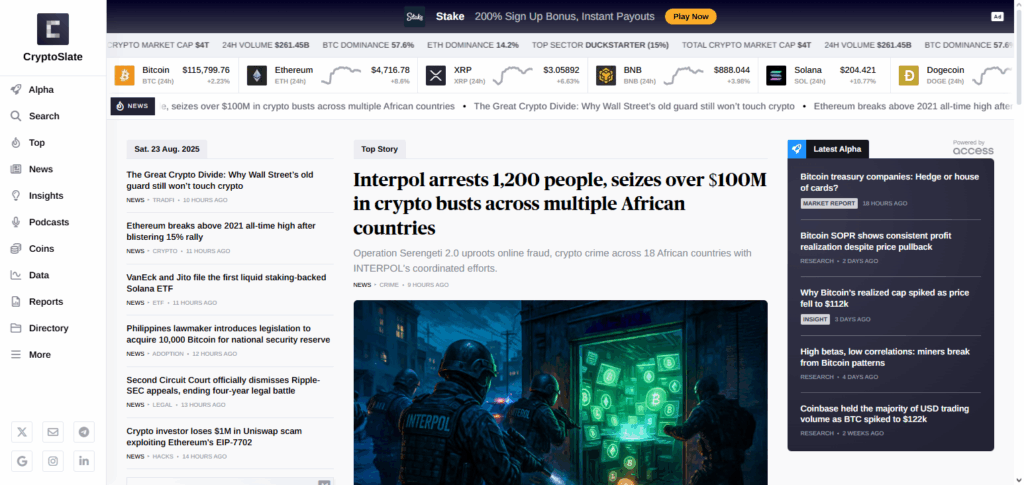The width and height of the screenshot is (1024, 485).
Task: Click the Search magnifier icon
Action: tap(16, 116)
